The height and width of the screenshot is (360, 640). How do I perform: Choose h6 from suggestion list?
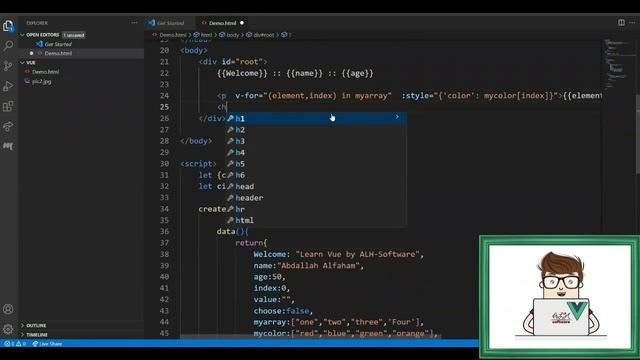[x=316, y=175]
